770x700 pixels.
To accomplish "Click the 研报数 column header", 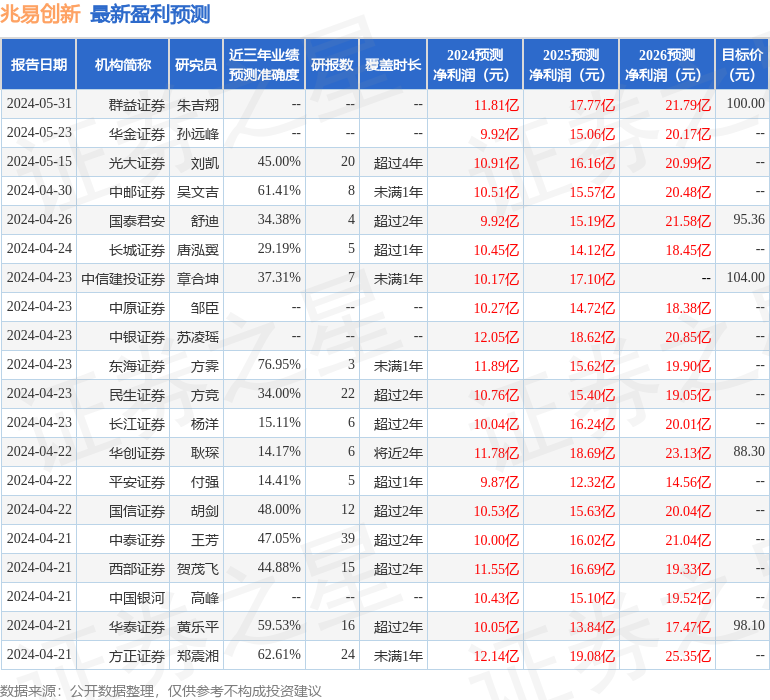I will coord(332,64).
